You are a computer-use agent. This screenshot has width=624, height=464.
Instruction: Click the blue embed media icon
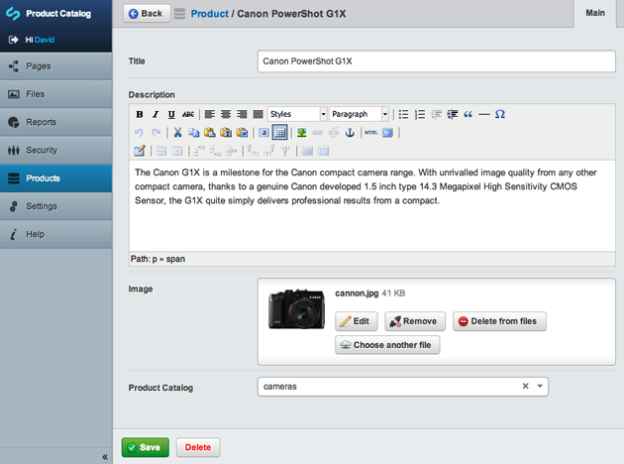tap(388, 133)
